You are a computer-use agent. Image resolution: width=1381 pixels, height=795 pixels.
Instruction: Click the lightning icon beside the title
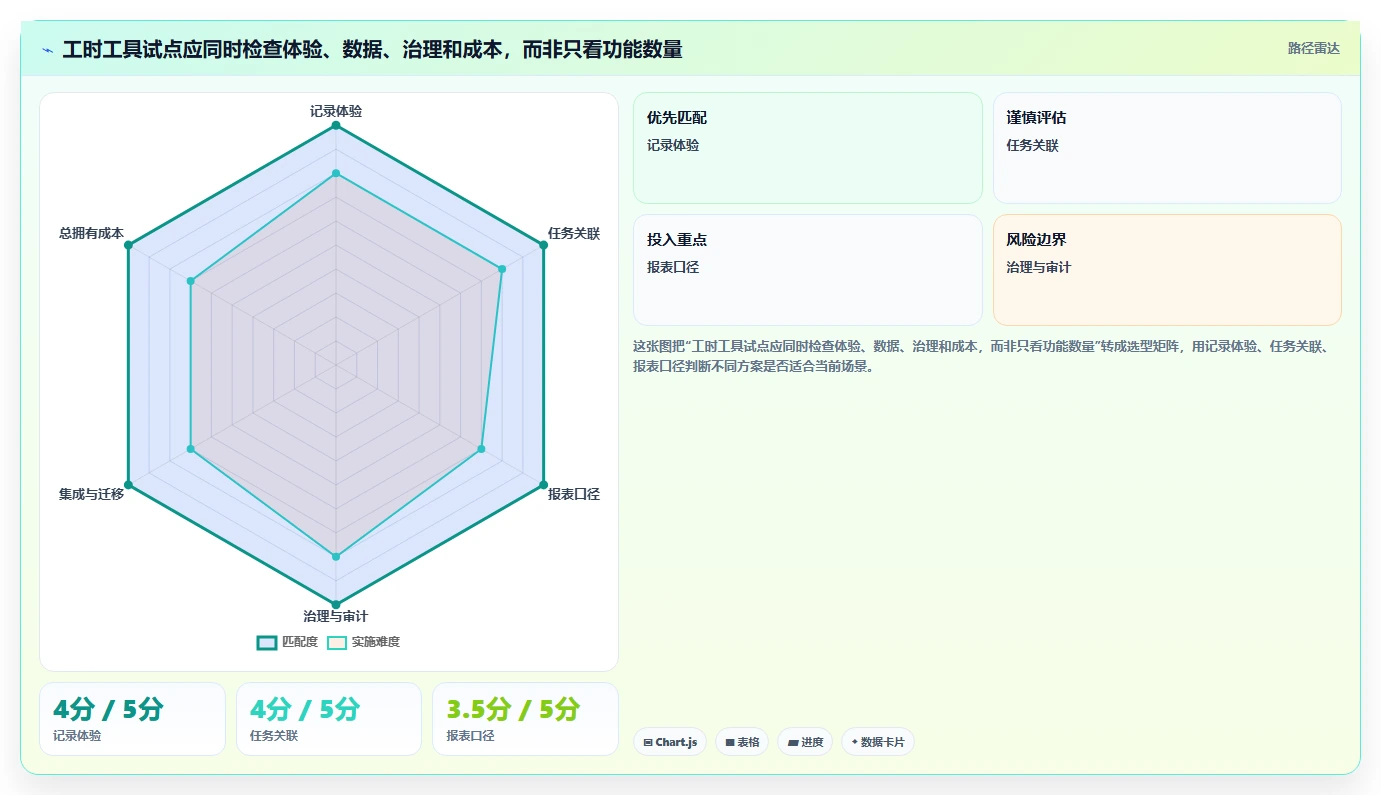[x=48, y=50]
